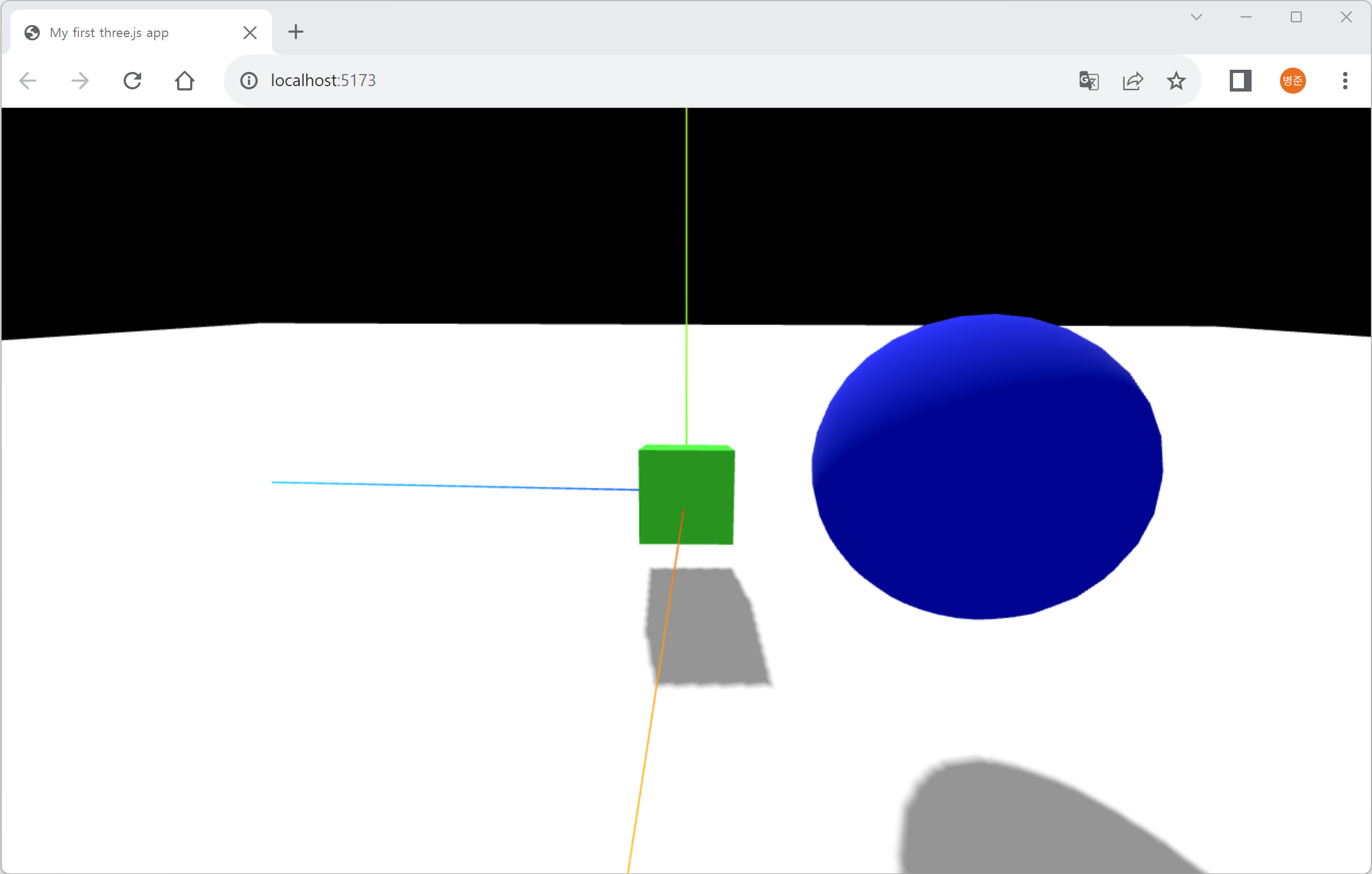Open the orange profile avatar

click(x=1293, y=80)
